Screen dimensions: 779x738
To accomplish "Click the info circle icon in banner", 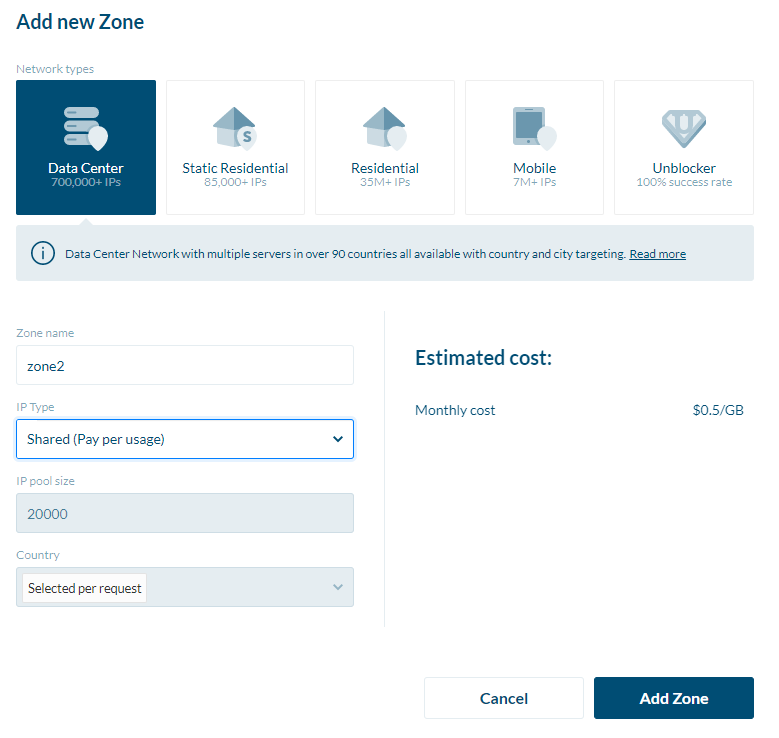I will coord(43,253).
